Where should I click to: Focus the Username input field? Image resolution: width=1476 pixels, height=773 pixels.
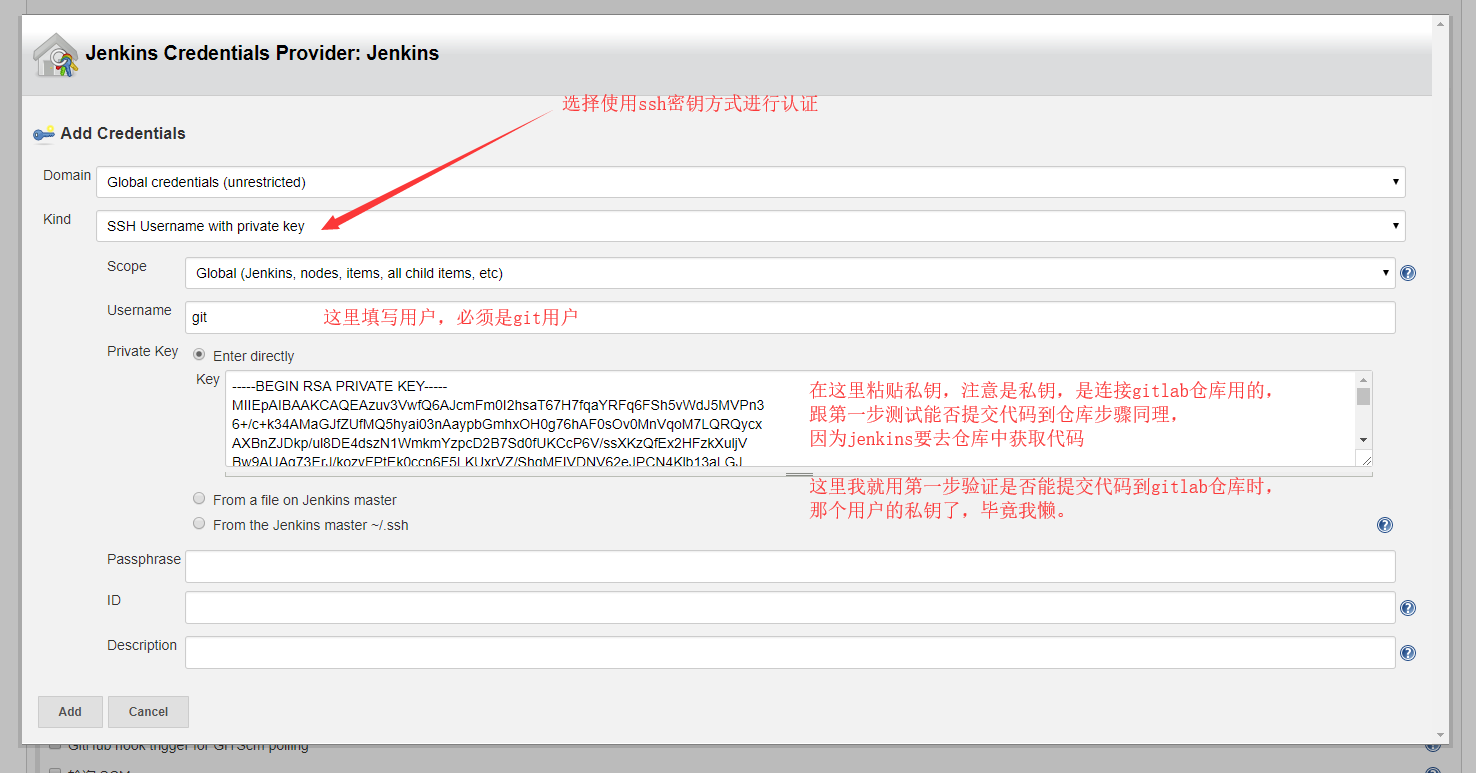point(790,318)
